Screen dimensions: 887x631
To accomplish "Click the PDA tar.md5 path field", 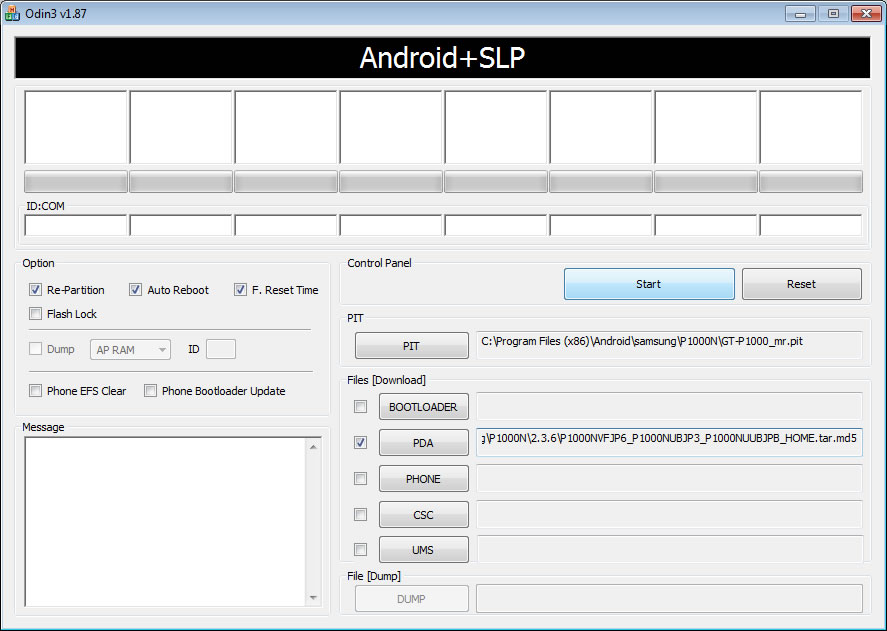I will point(669,443).
